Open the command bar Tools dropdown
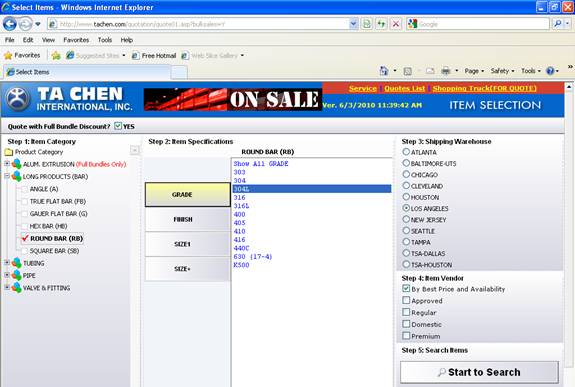The image size is (575, 387). 531,71
